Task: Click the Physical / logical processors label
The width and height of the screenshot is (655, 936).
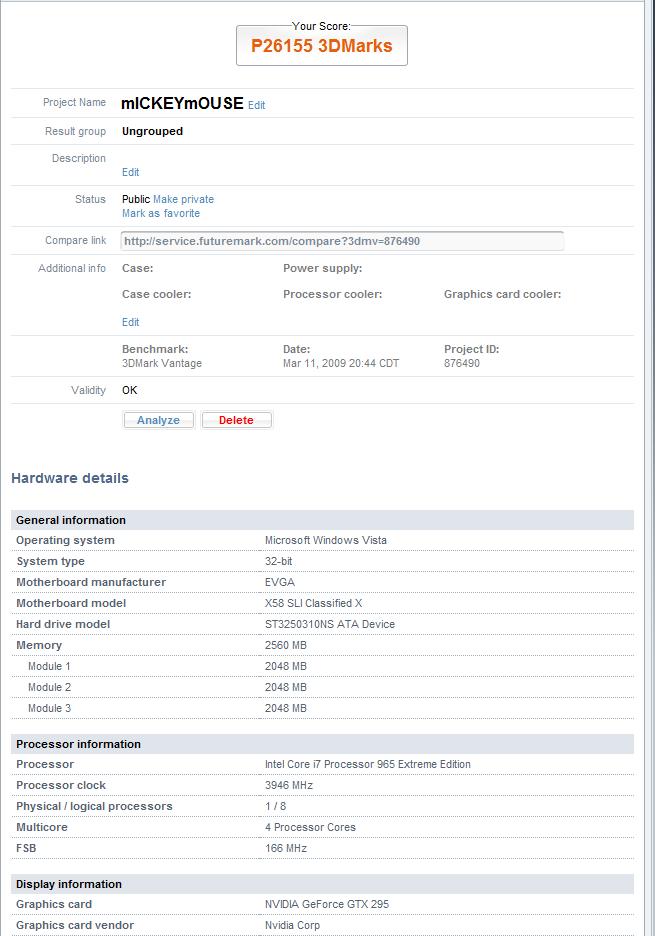Action: click(94, 806)
